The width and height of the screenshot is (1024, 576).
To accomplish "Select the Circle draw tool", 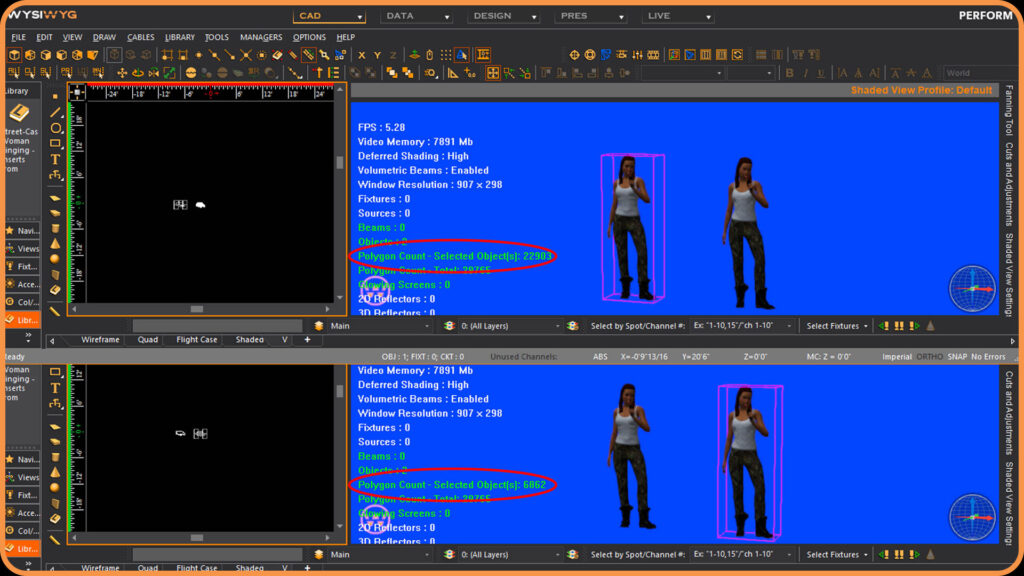I will (x=56, y=128).
